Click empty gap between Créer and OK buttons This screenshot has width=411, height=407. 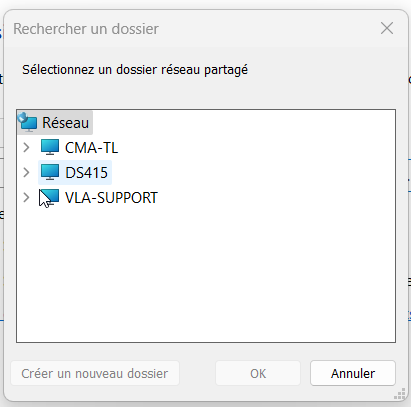click(197, 373)
